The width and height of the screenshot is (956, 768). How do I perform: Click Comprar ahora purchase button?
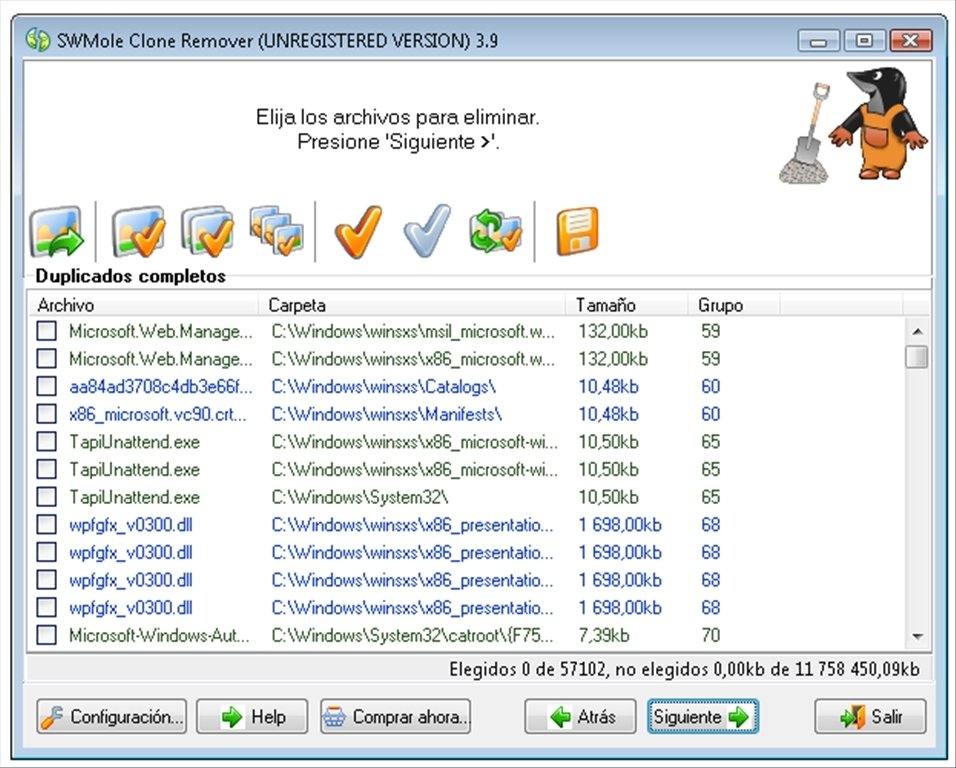(x=396, y=716)
